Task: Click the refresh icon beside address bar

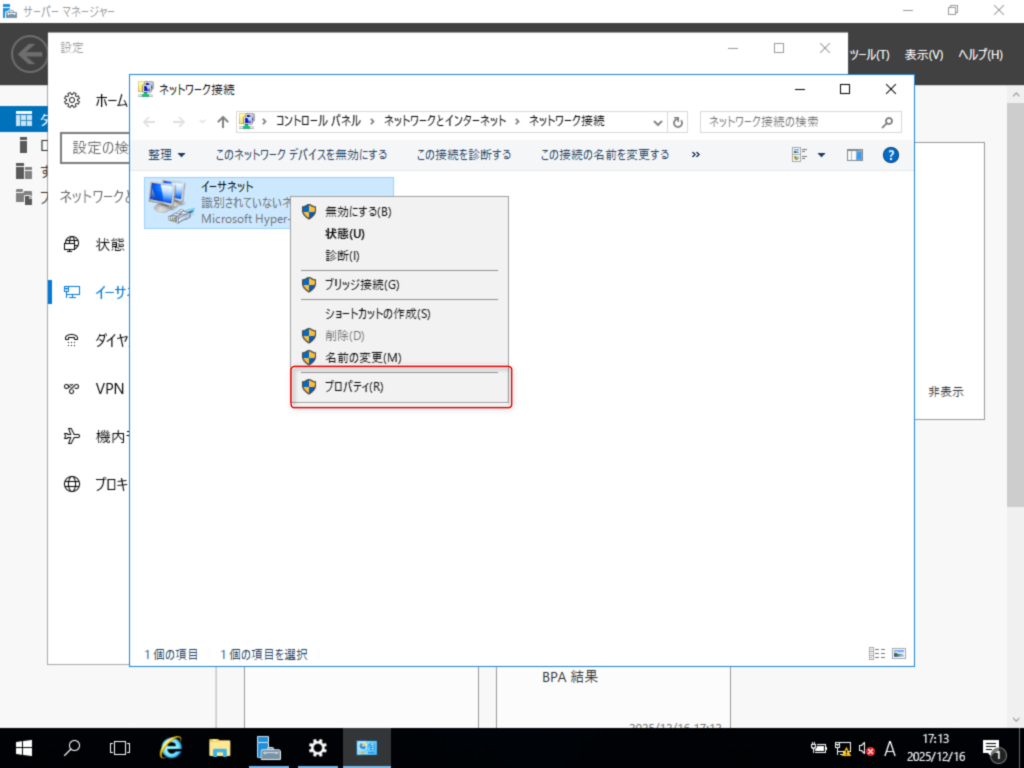Action: click(x=679, y=122)
